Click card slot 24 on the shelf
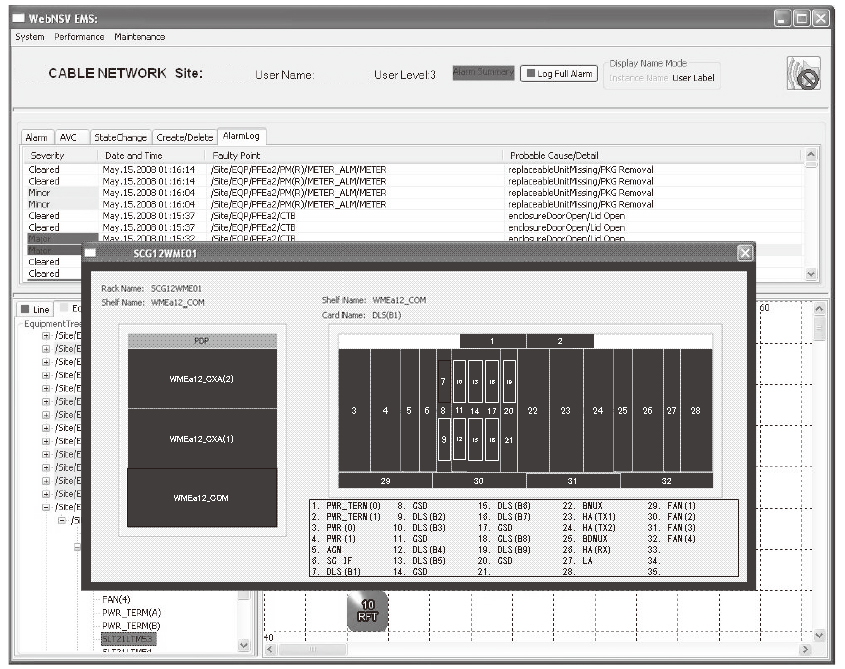This screenshot has height=669, width=845. tap(598, 410)
